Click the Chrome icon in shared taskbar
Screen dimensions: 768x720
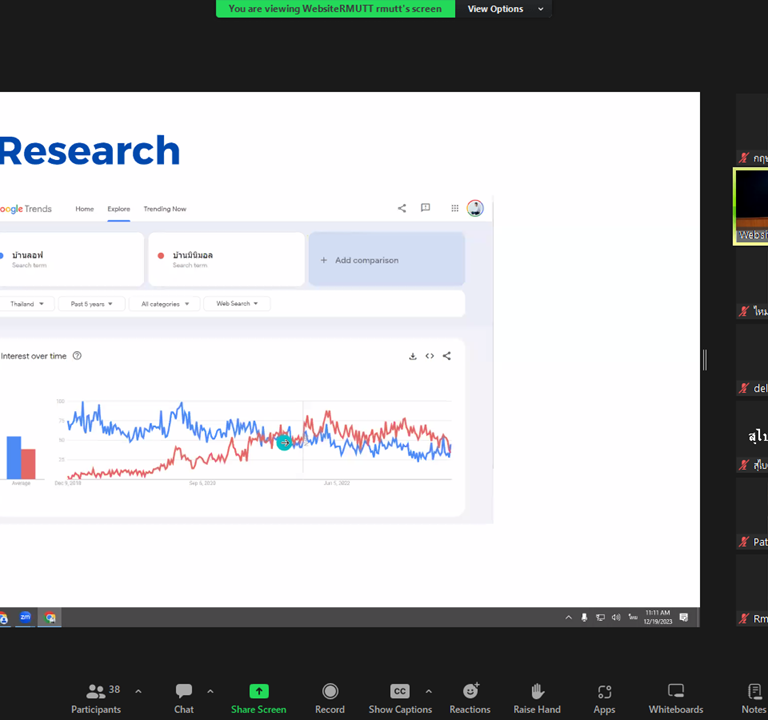click(x=49, y=618)
